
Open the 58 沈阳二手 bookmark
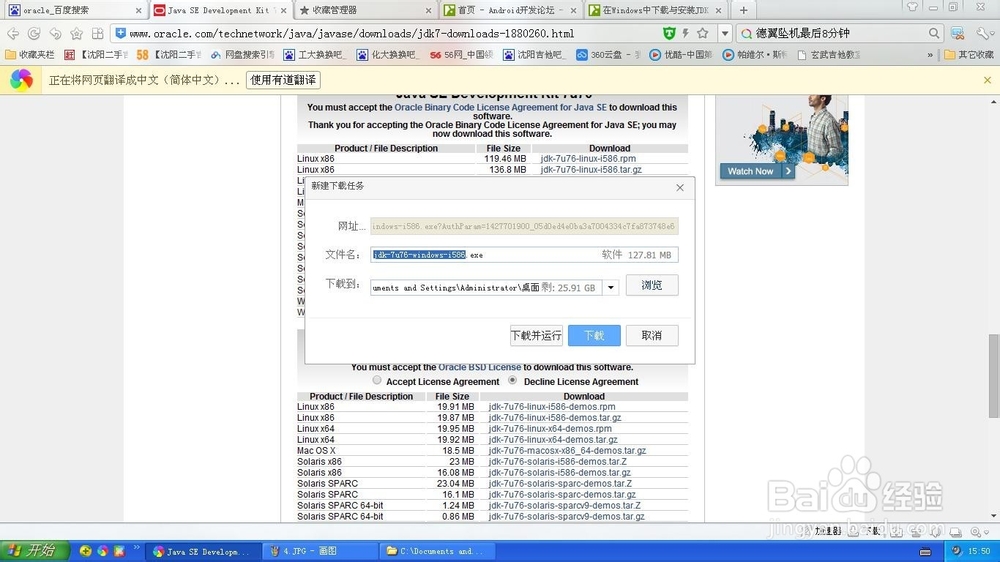[x=168, y=55]
